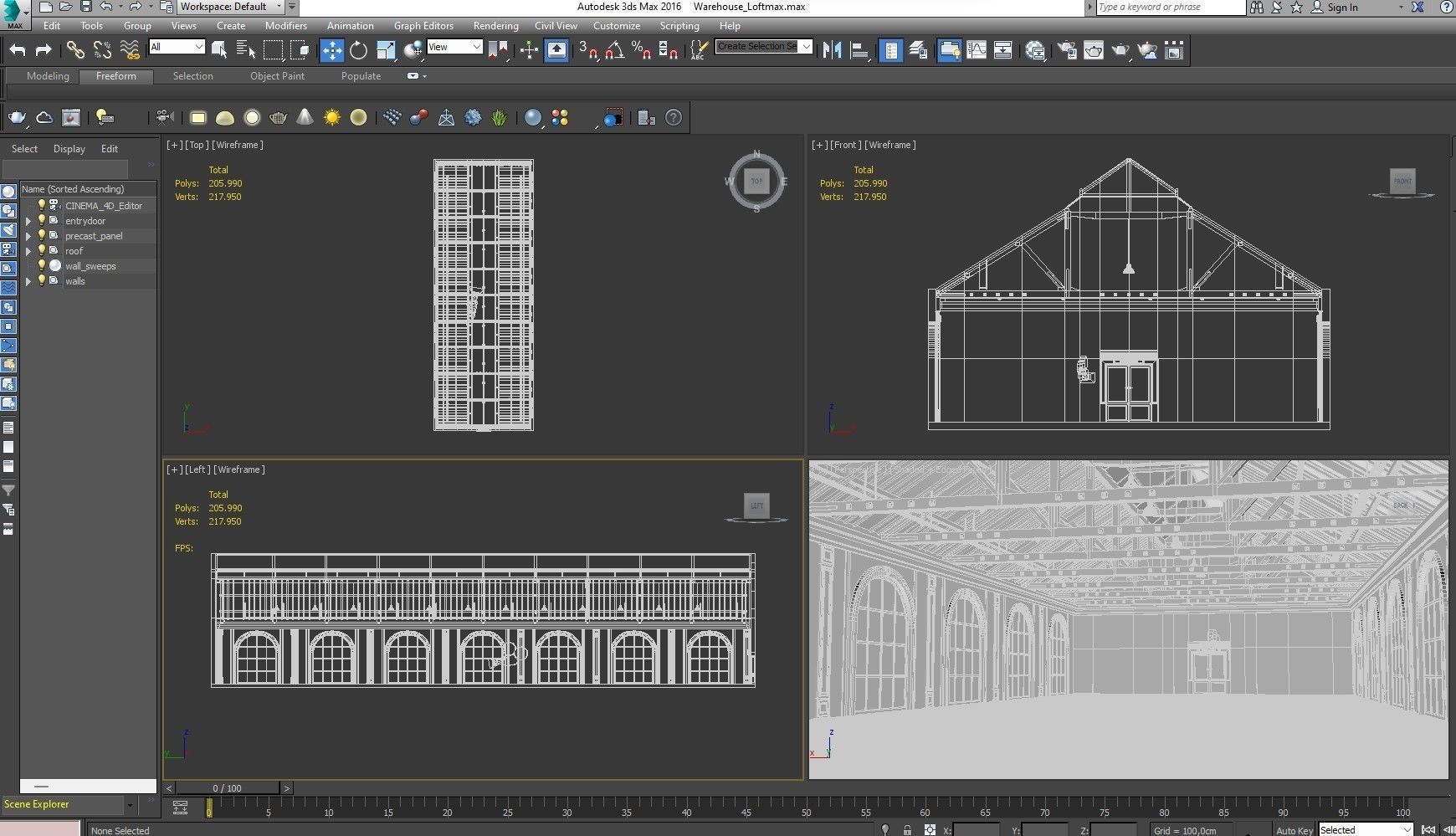
Task: Open the Display menu in Scene Explorer
Action: pyautogui.click(x=69, y=149)
